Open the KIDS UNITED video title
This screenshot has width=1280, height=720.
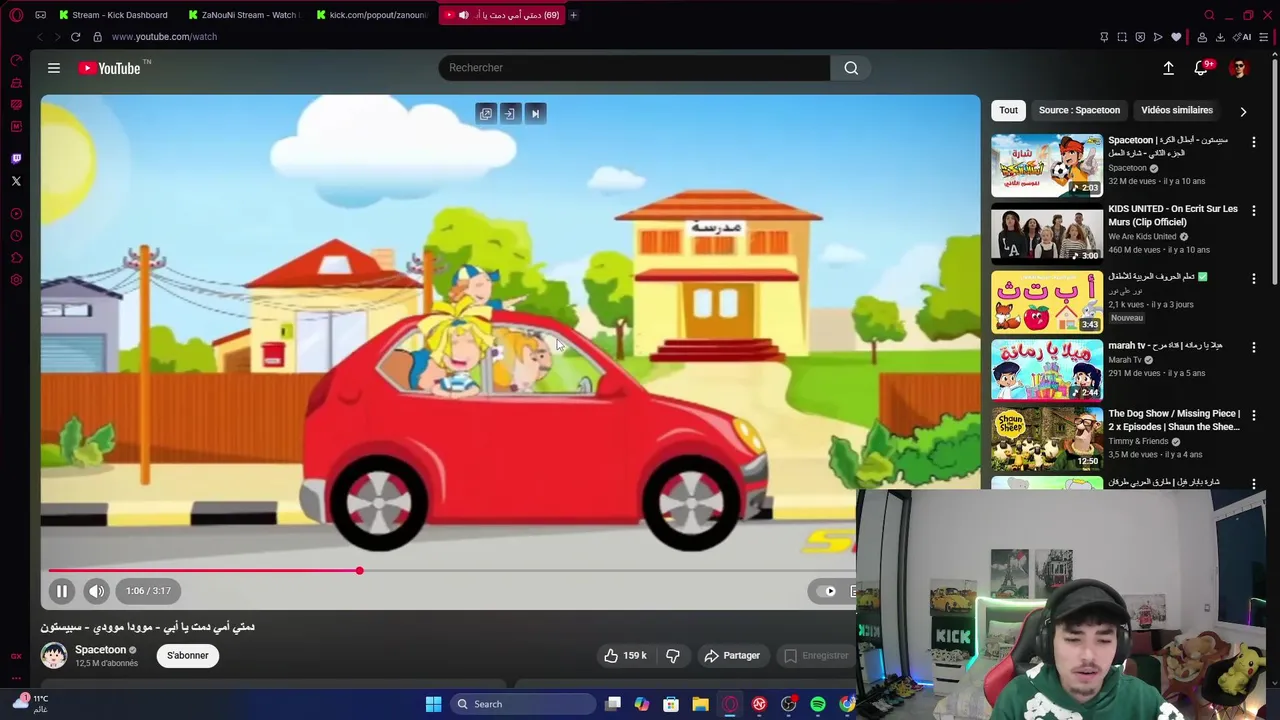click(1172, 215)
